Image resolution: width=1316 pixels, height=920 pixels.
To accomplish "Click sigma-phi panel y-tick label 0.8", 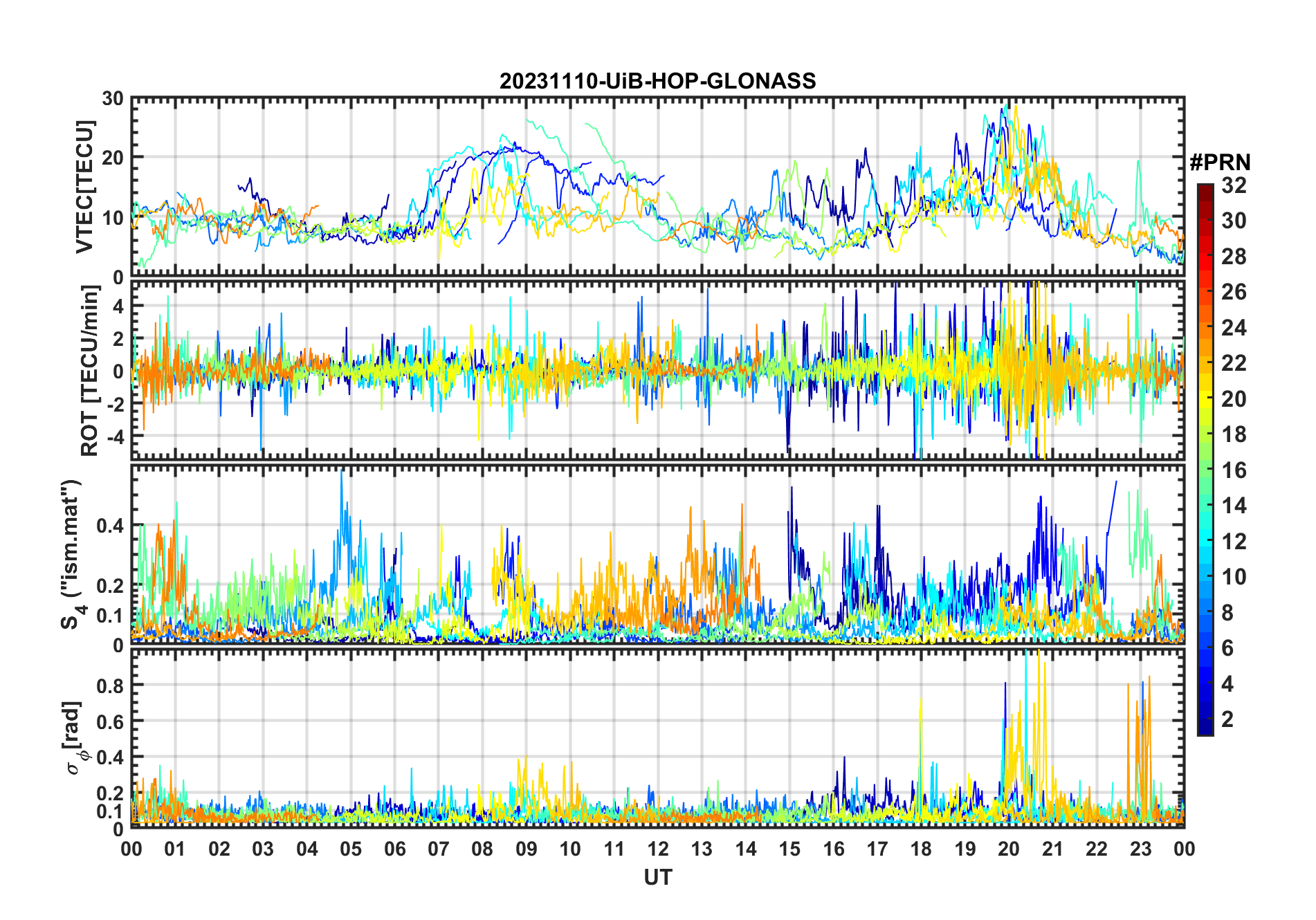I will point(111,686).
